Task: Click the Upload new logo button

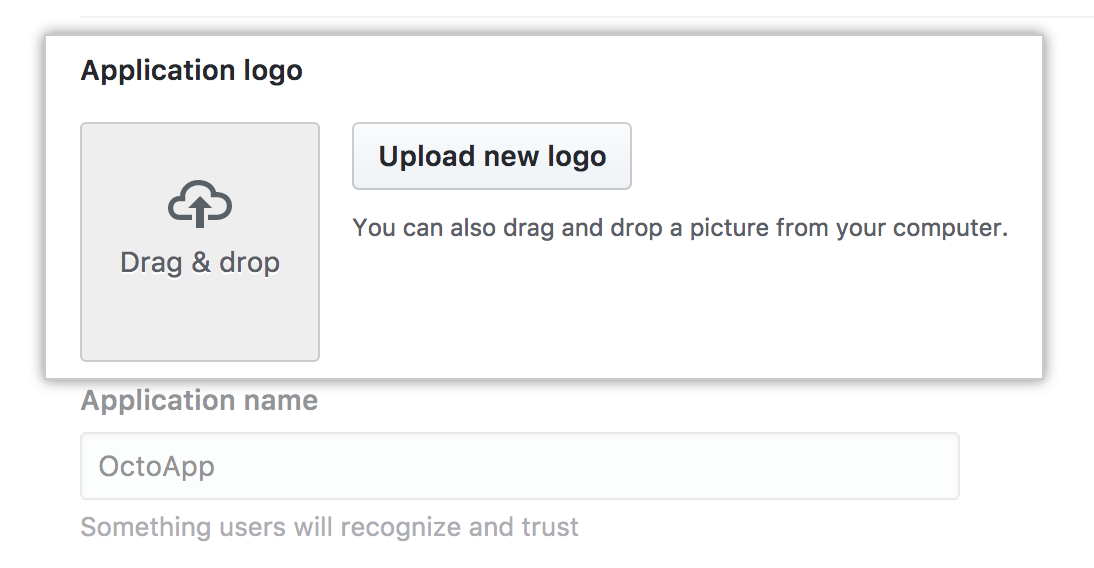Action: tap(492, 156)
